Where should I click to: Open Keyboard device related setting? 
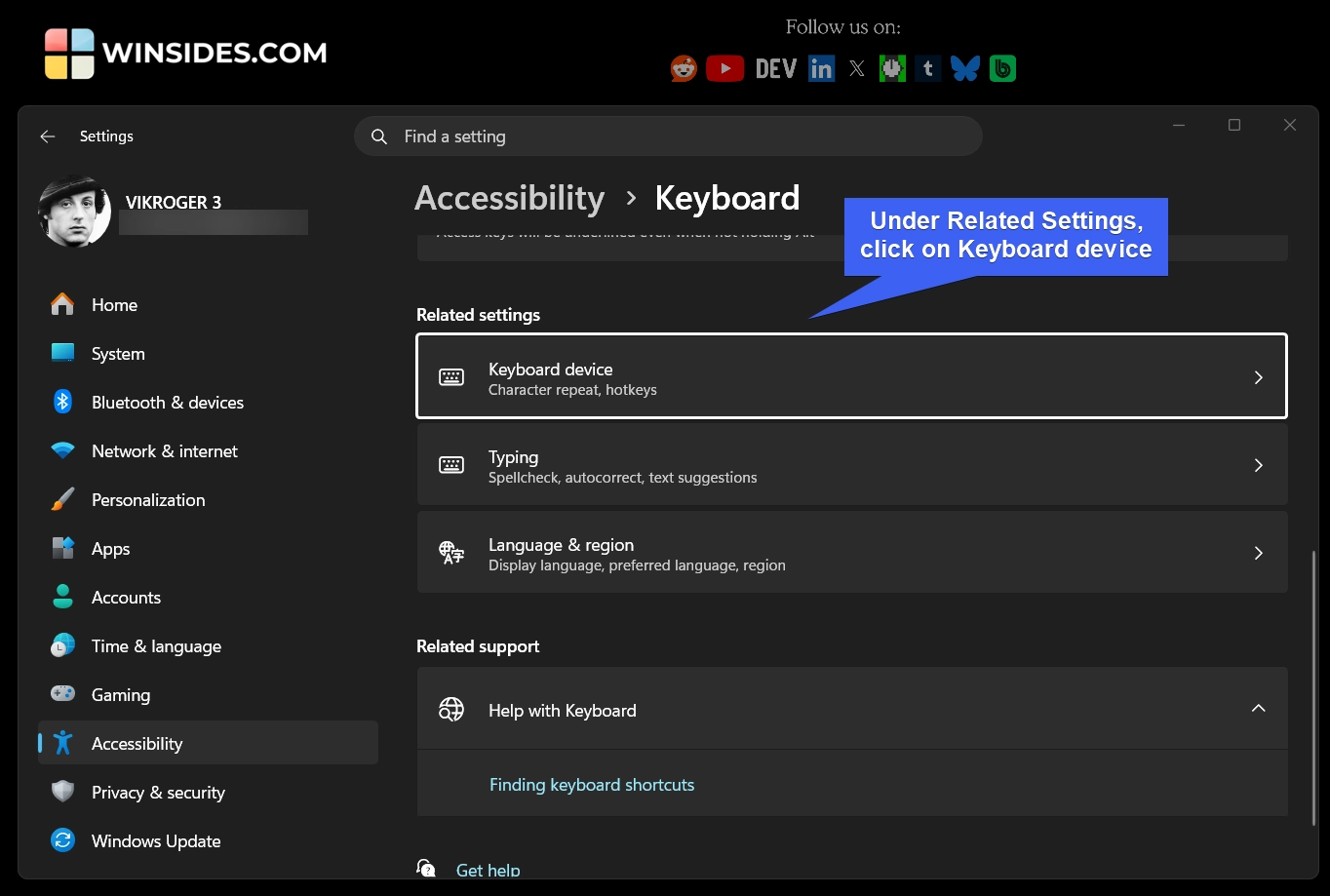coord(852,376)
